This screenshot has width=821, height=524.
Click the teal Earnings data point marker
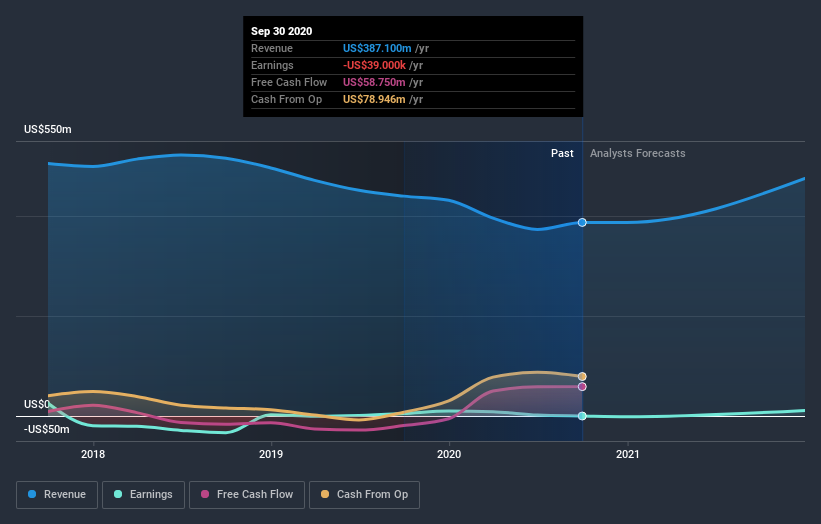pos(582,416)
